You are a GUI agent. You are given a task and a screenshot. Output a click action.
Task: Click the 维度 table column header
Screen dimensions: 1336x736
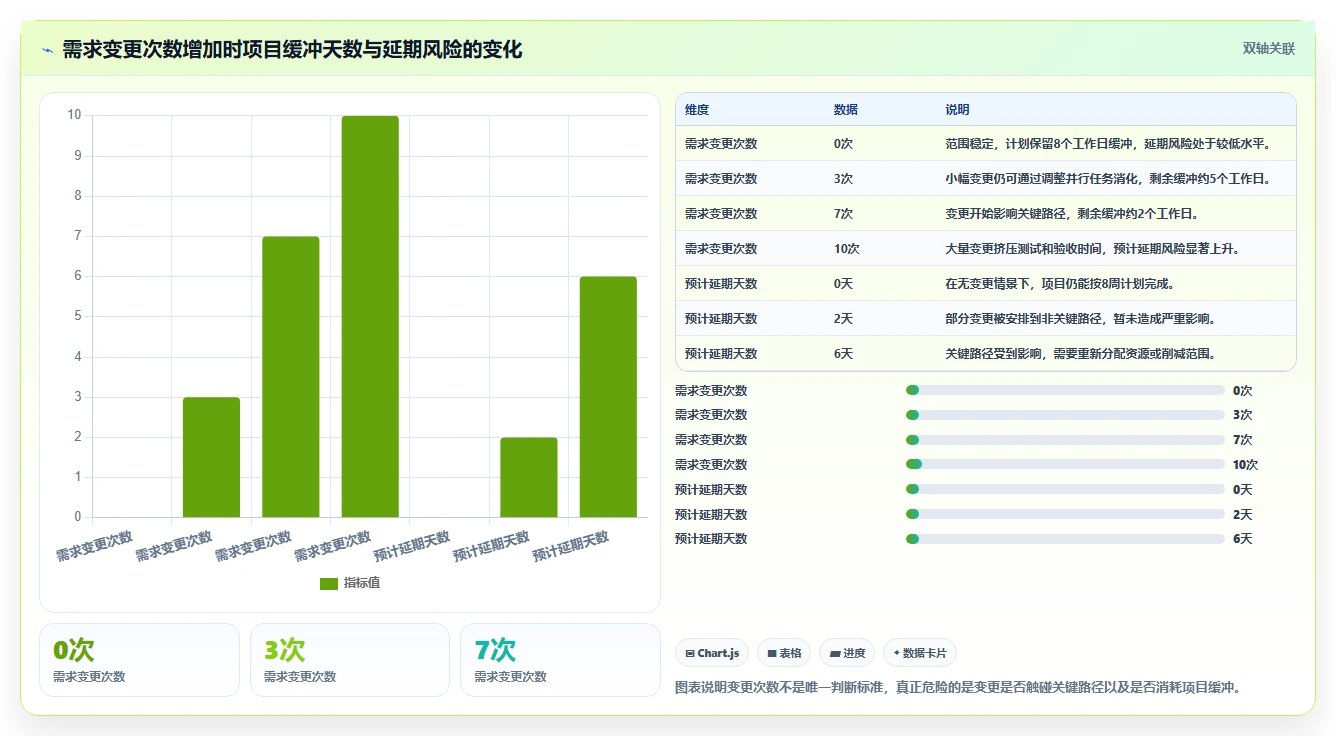pos(697,110)
